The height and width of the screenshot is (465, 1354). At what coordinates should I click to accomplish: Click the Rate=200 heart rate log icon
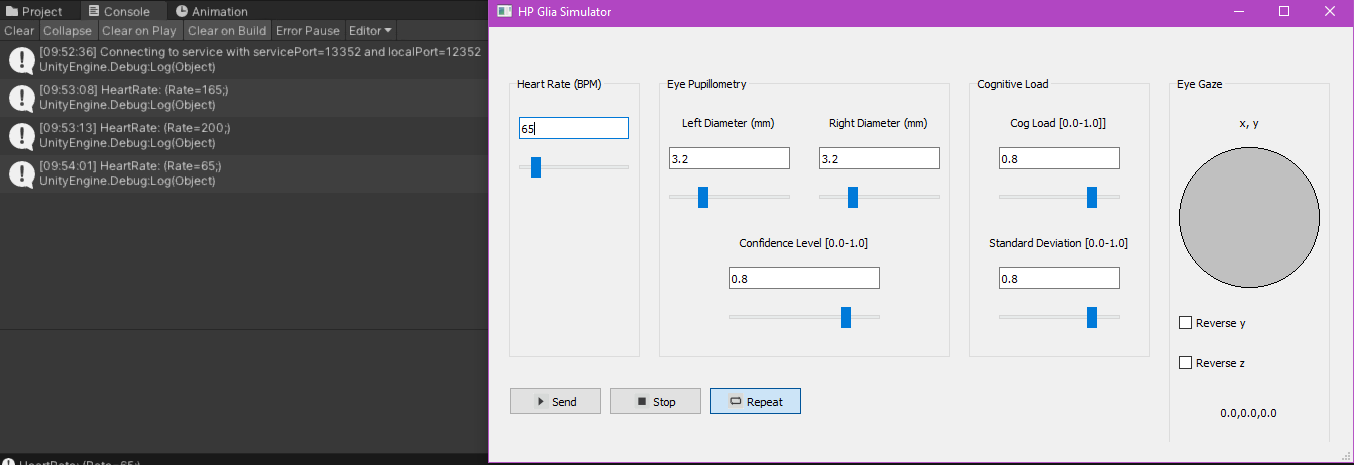click(22, 136)
